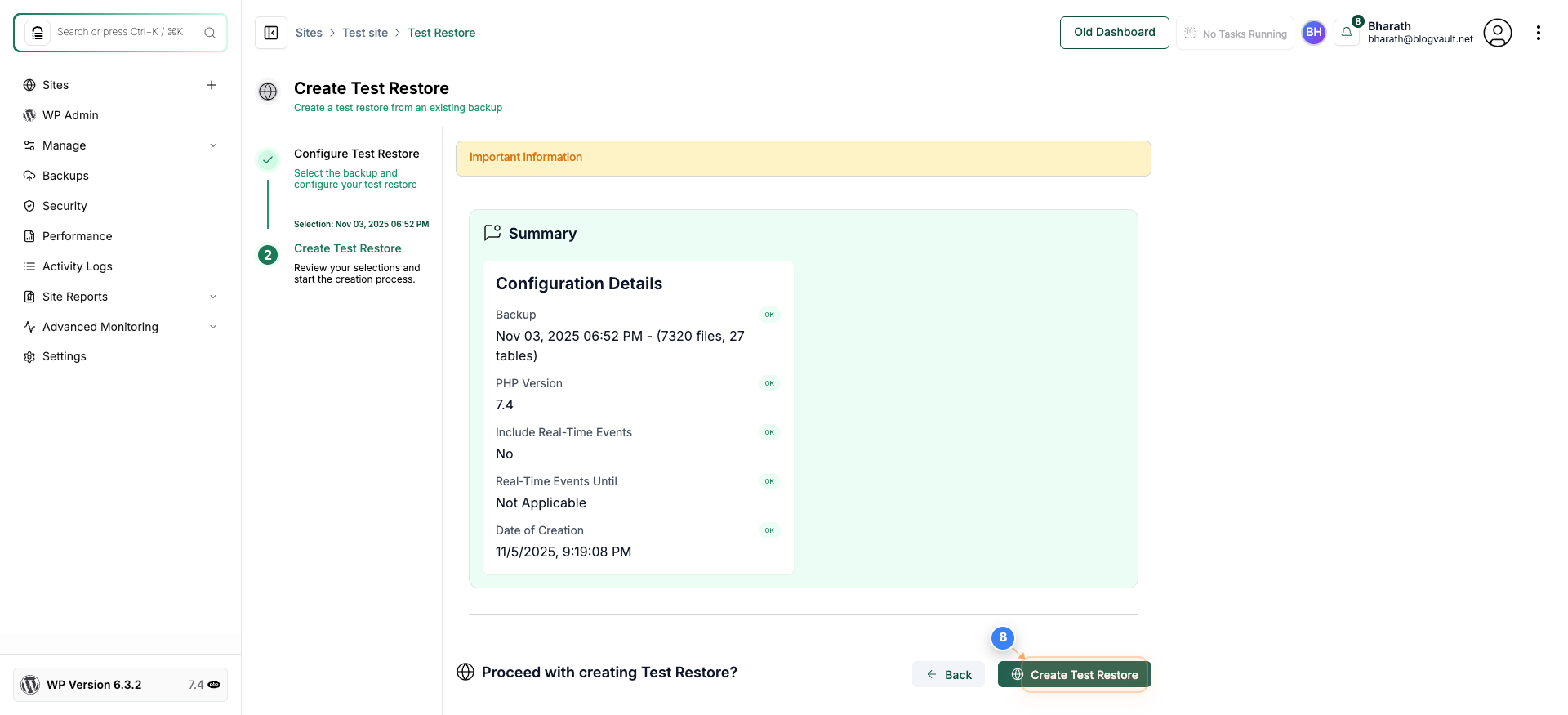Click the BlogVault logo icon in search box
Image resolution: width=1568 pixels, height=715 pixels.
tap(38, 33)
